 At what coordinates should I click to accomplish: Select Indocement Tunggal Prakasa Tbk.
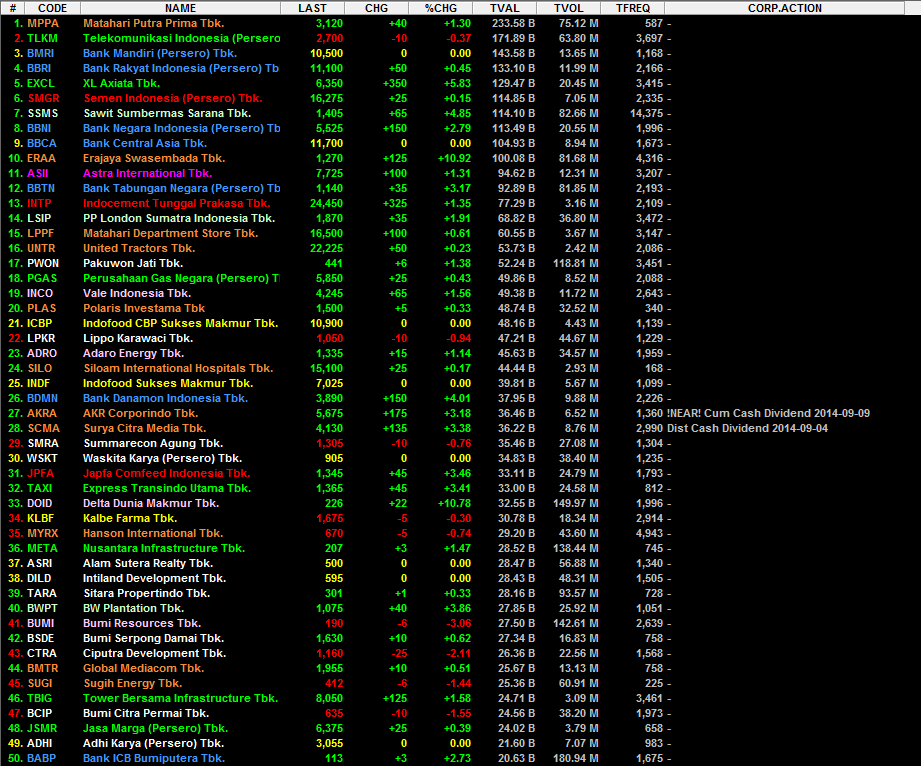(x=176, y=203)
